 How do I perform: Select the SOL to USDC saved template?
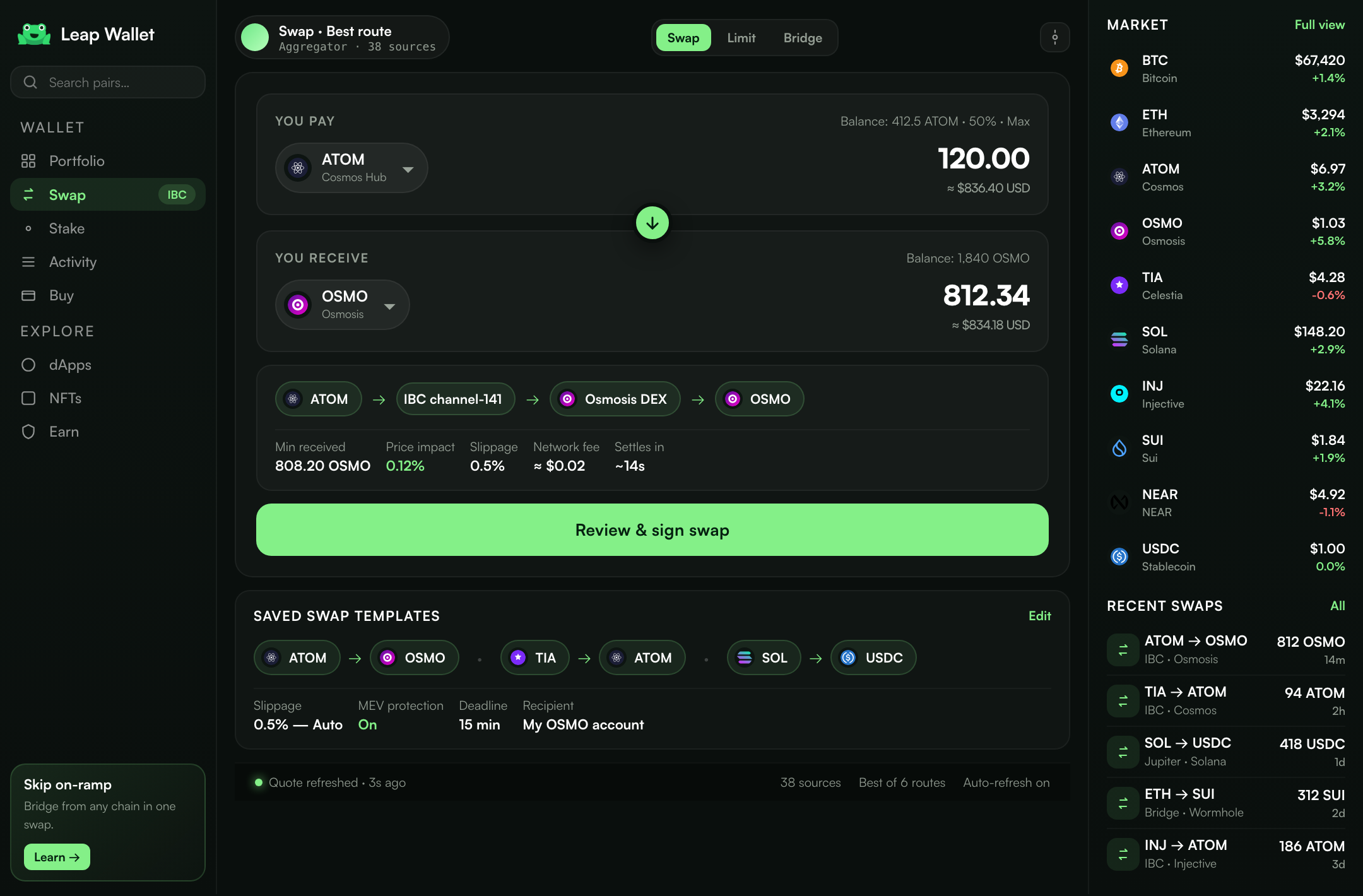[822, 657]
